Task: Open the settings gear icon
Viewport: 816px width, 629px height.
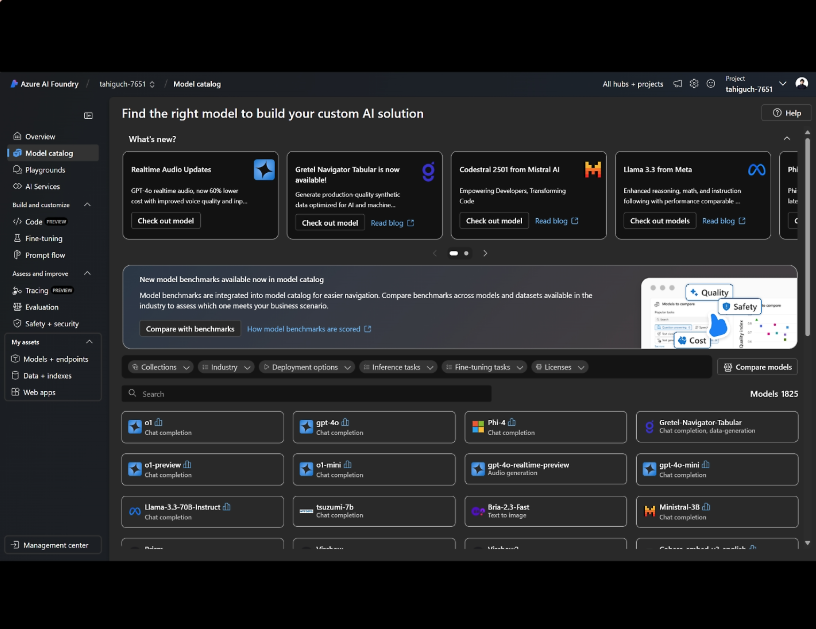Action: tap(694, 84)
